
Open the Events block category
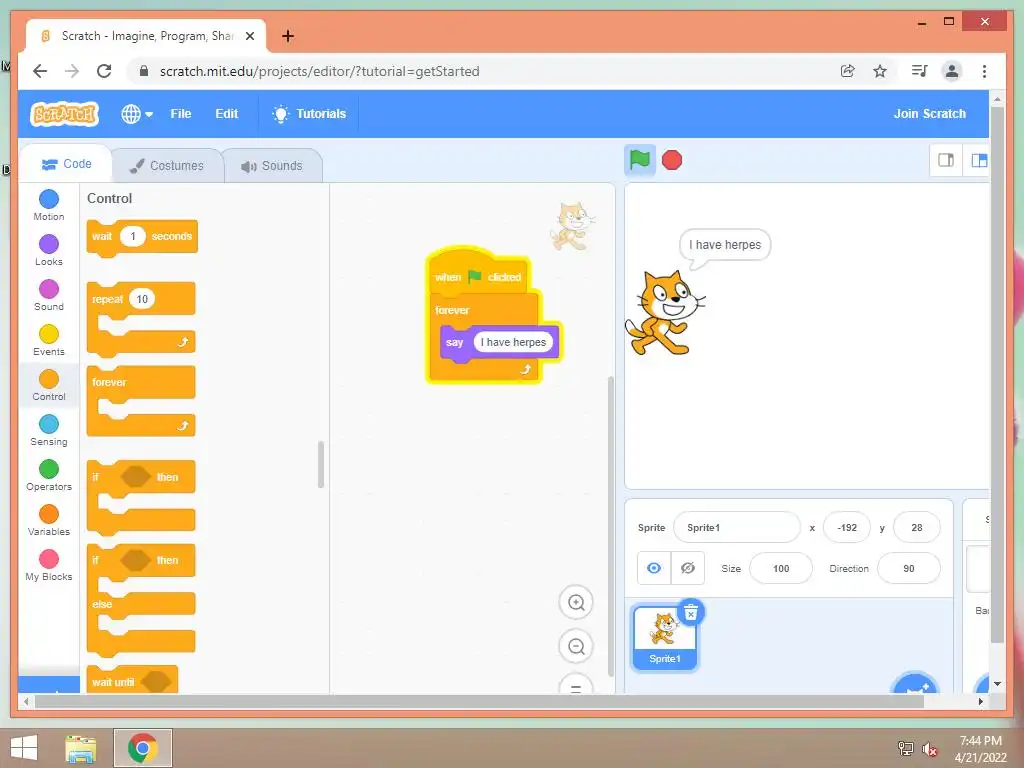(x=49, y=340)
